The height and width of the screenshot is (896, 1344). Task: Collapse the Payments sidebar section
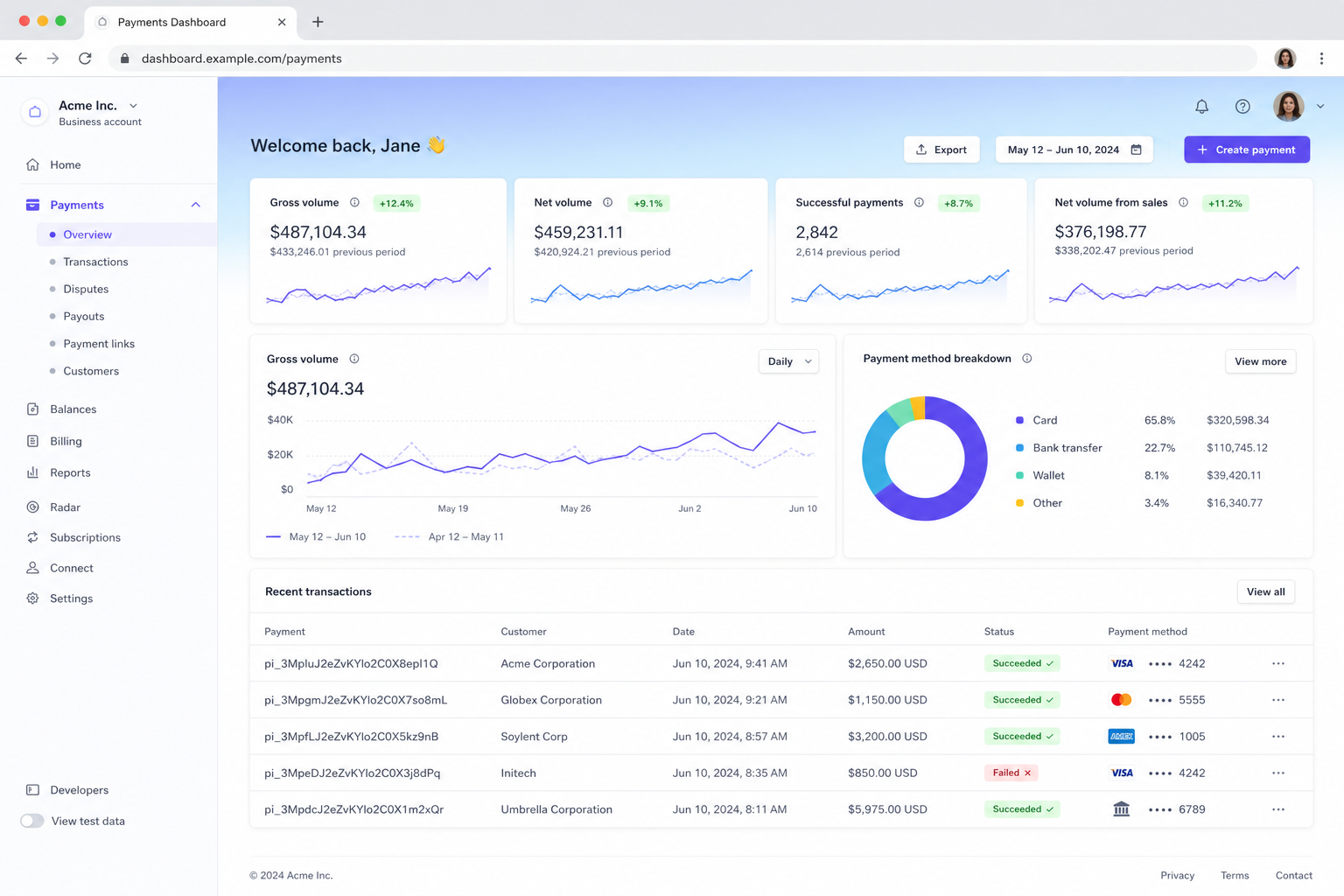point(196,205)
